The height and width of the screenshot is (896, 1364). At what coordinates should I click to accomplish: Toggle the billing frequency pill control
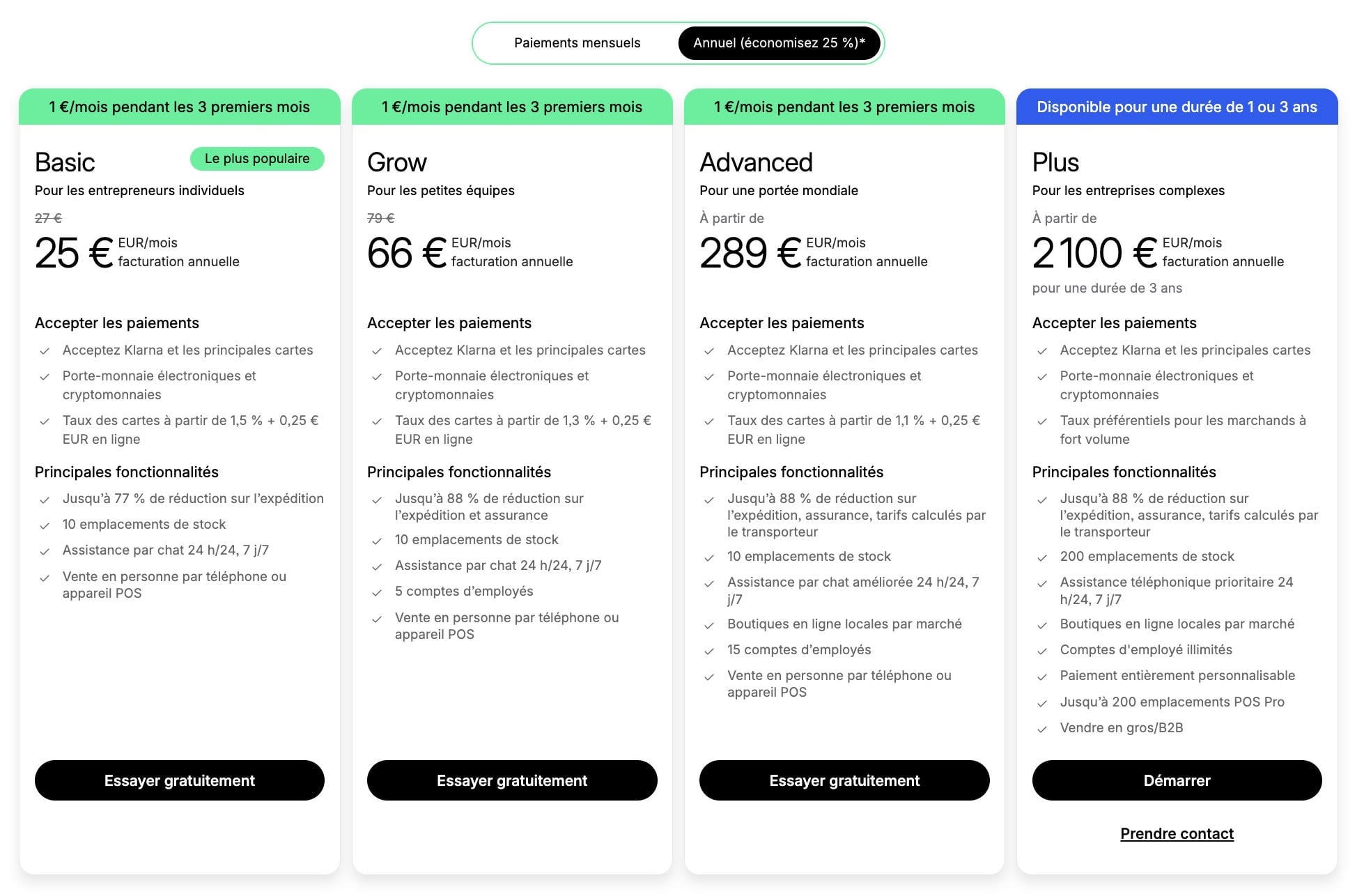point(679,43)
